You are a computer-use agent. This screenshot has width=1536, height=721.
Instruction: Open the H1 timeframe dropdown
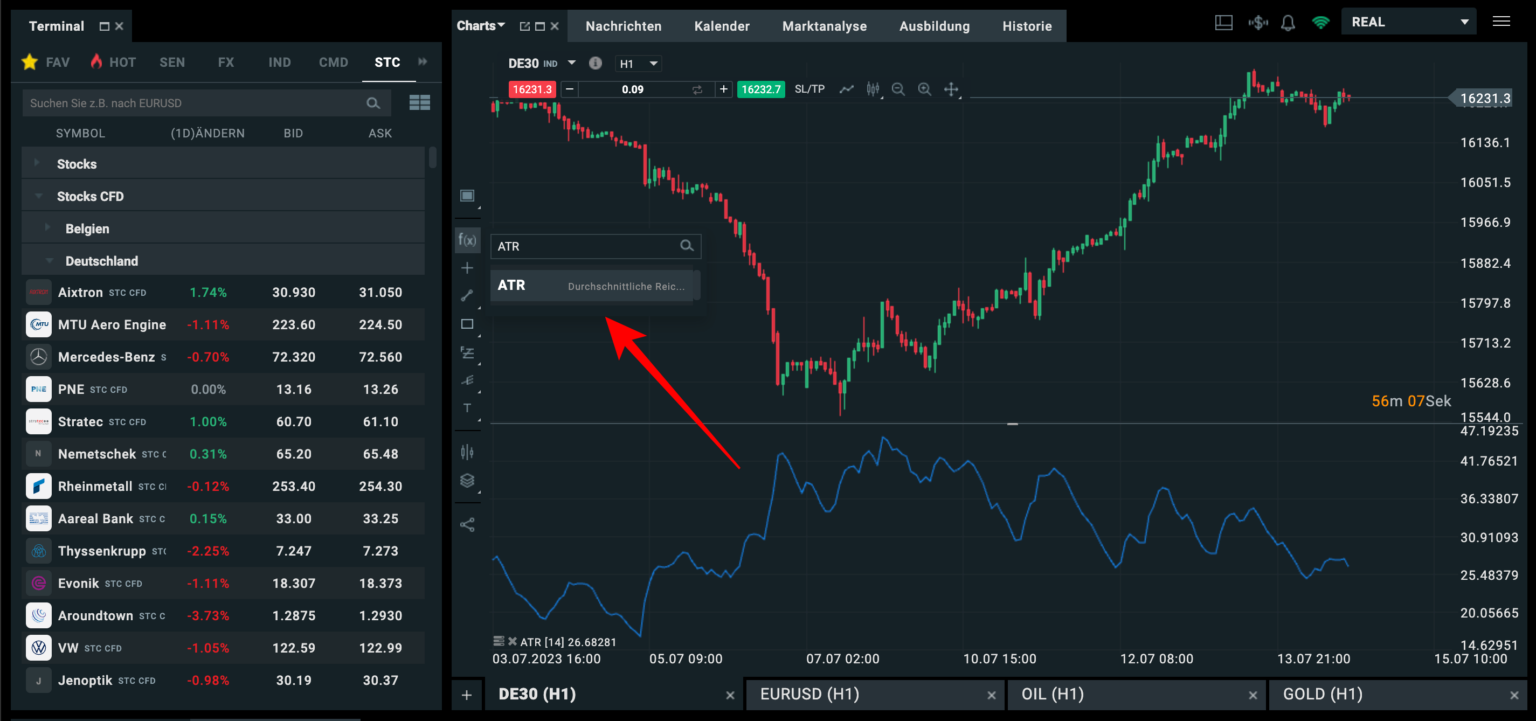pos(638,64)
